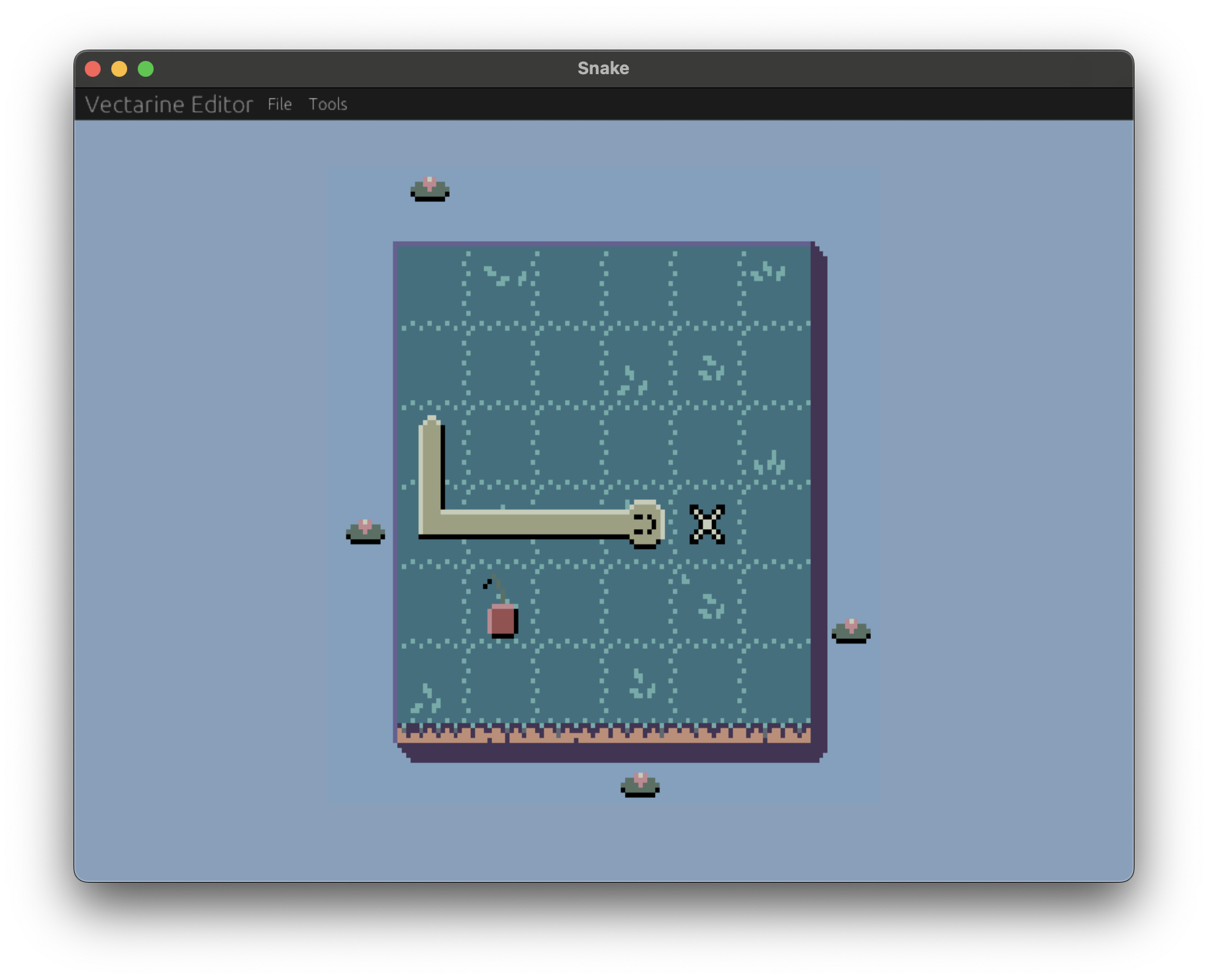1208x980 pixels.
Task: Click the lily pad below the board
Action: pos(640,785)
